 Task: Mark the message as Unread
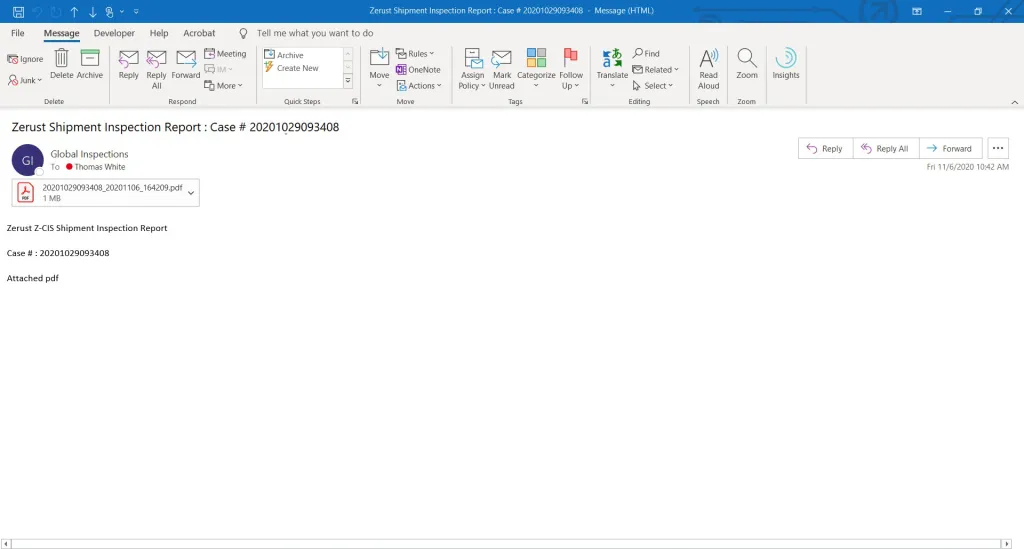tap(501, 69)
